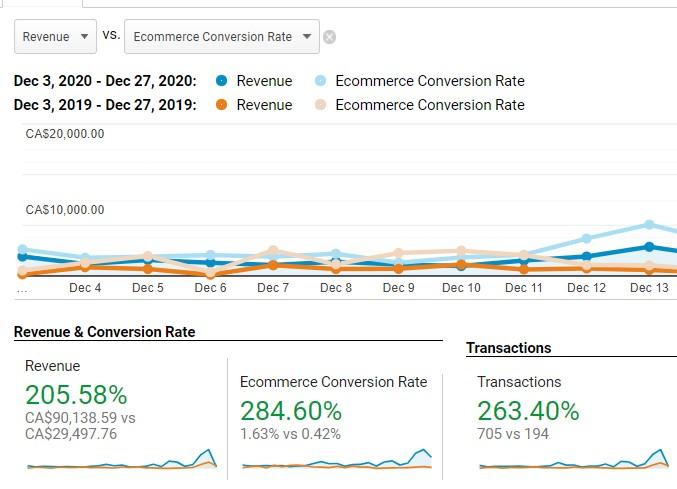Click the Dec 9 date axis label

pyautogui.click(x=398, y=288)
